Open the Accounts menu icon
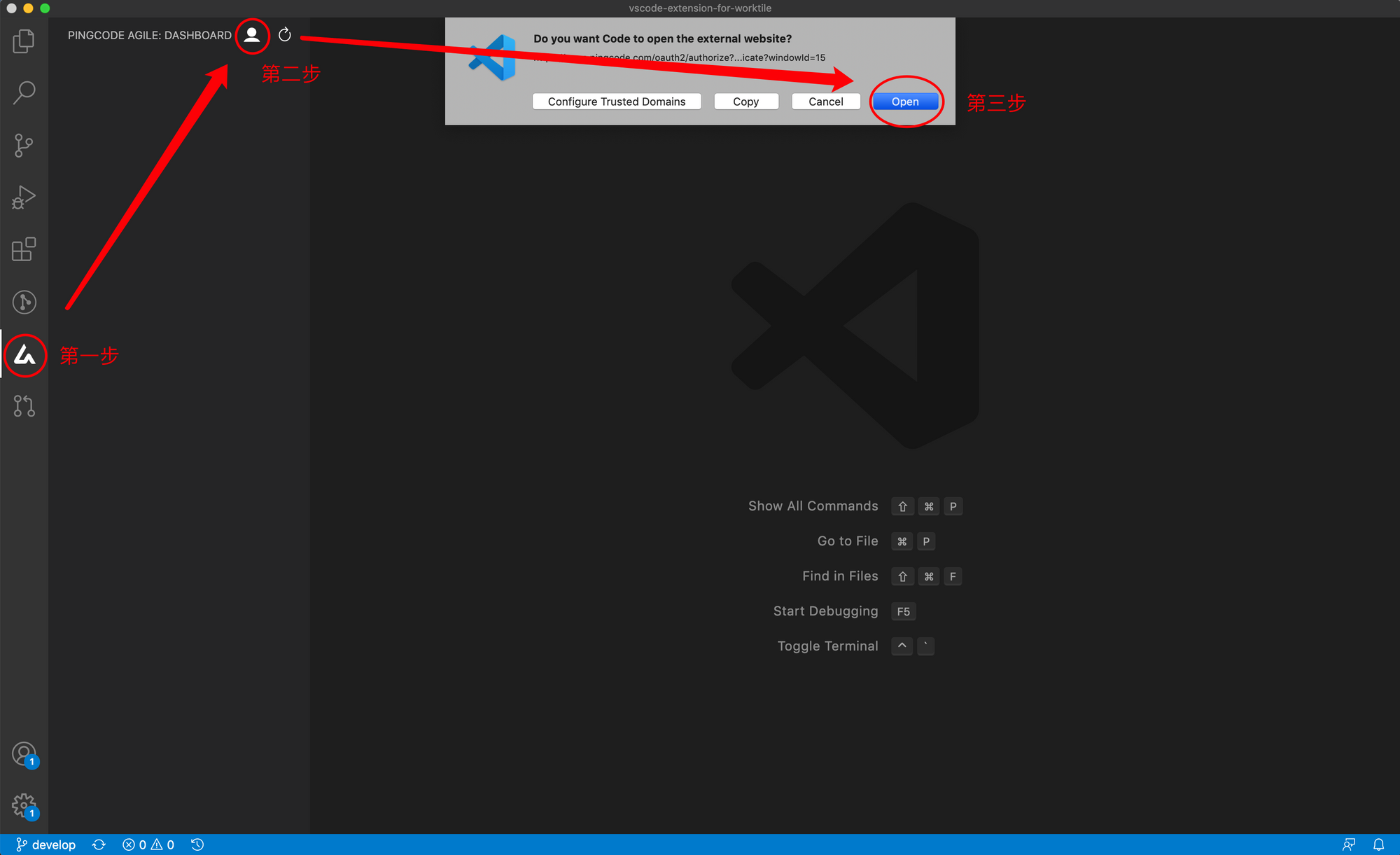Image resolution: width=1400 pixels, height=855 pixels. [24, 754]
